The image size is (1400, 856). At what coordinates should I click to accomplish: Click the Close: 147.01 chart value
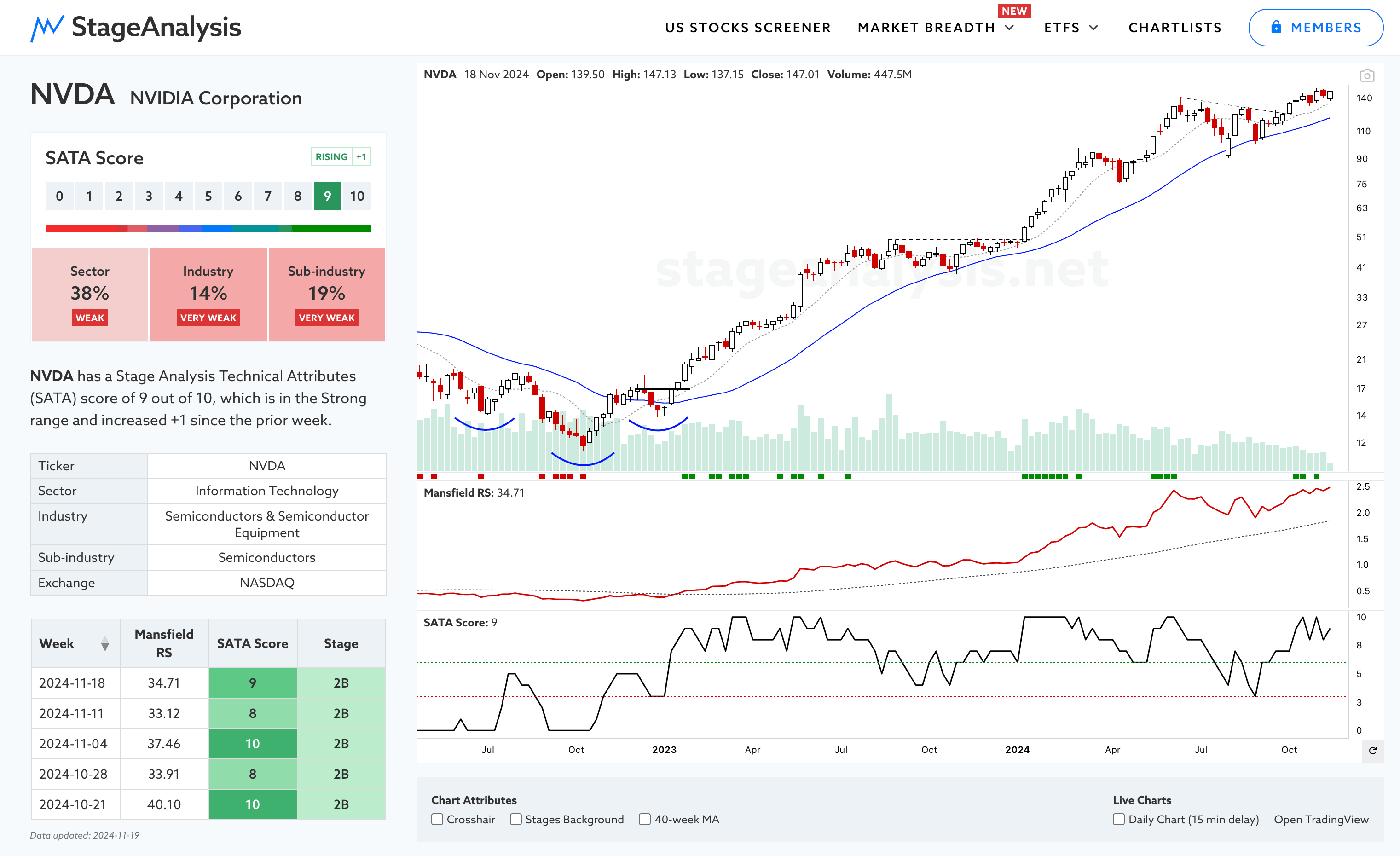click(785, 75)
